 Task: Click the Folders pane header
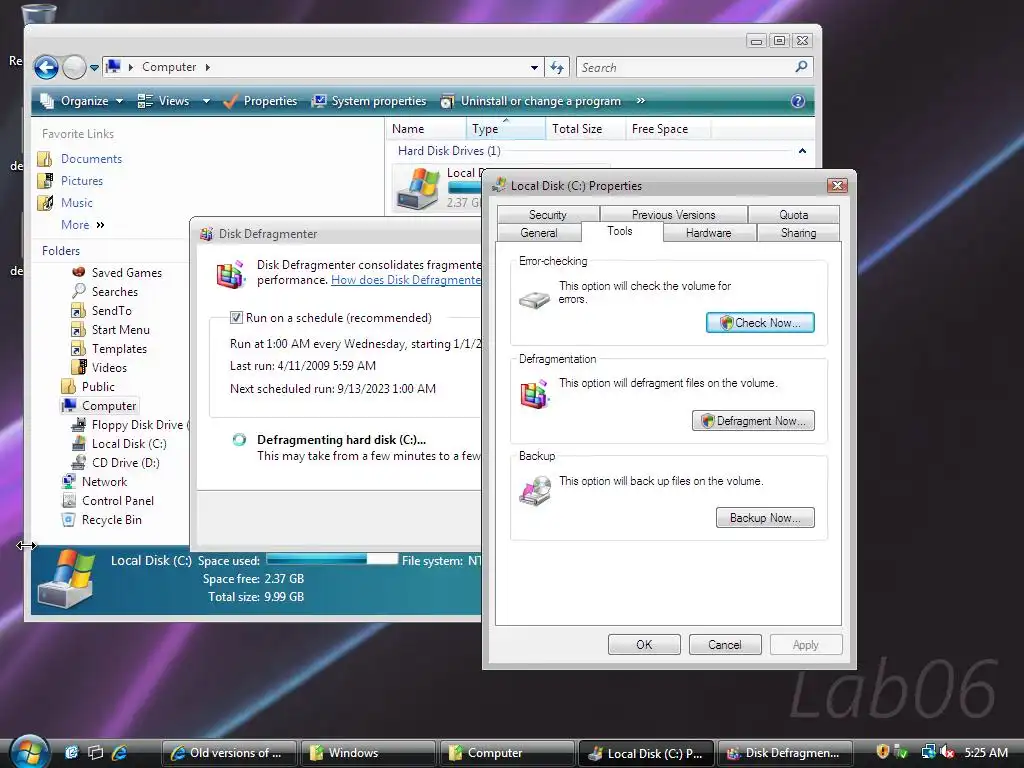pos(61,251)
